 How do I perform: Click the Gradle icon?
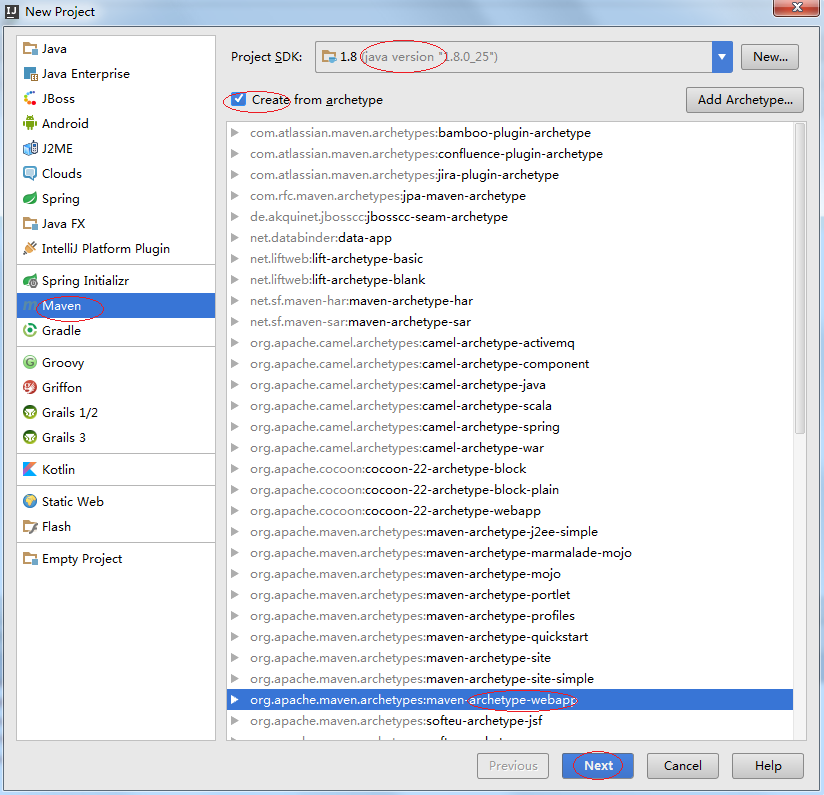coord(30,331)
